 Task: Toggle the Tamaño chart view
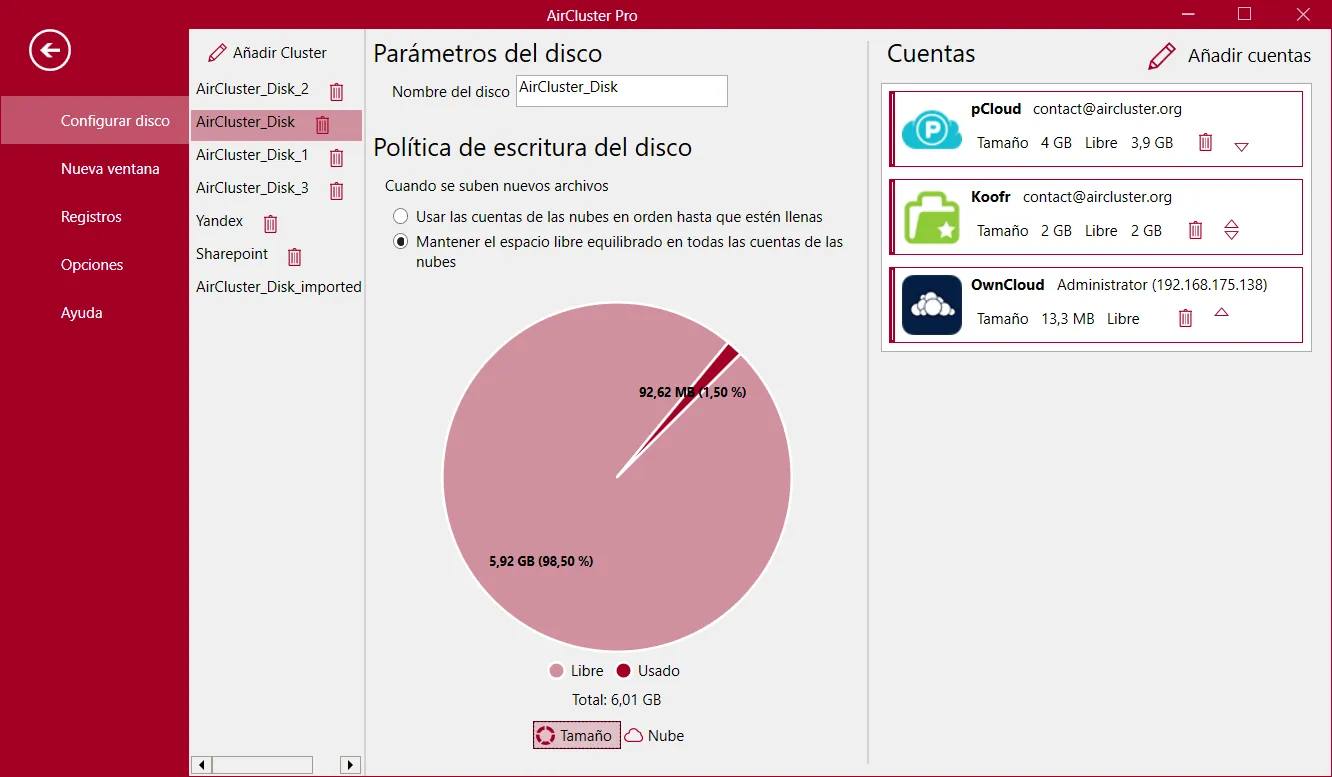coord(577,735)
